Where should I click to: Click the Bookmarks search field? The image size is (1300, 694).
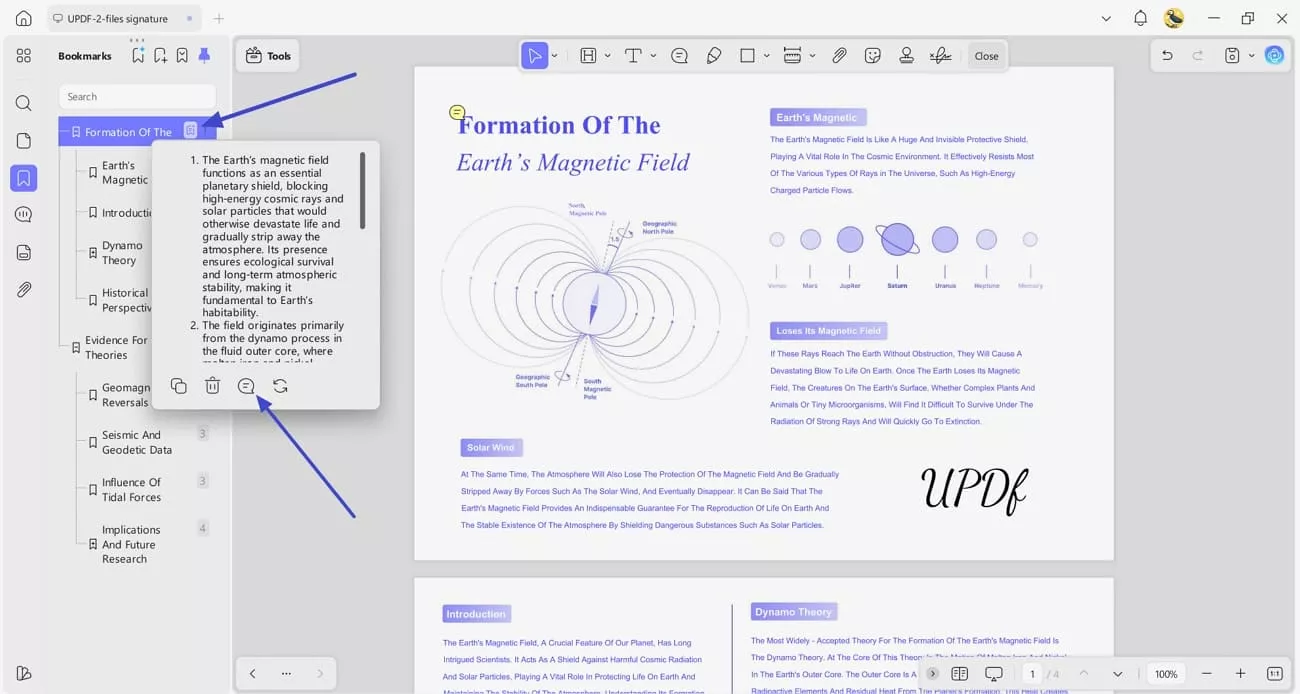pyautogui.click(x=137, y=97)
